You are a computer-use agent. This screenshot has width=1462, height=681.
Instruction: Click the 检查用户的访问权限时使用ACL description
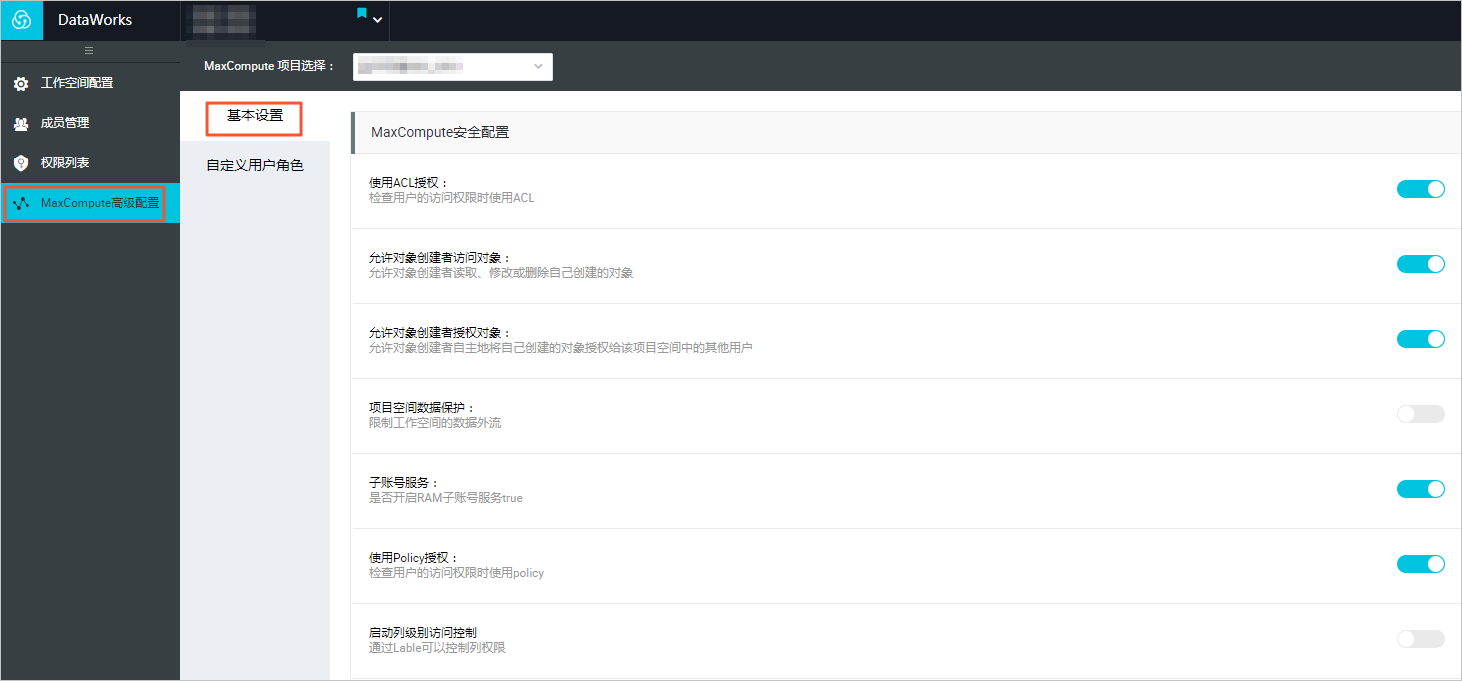(x=452, y=198)
